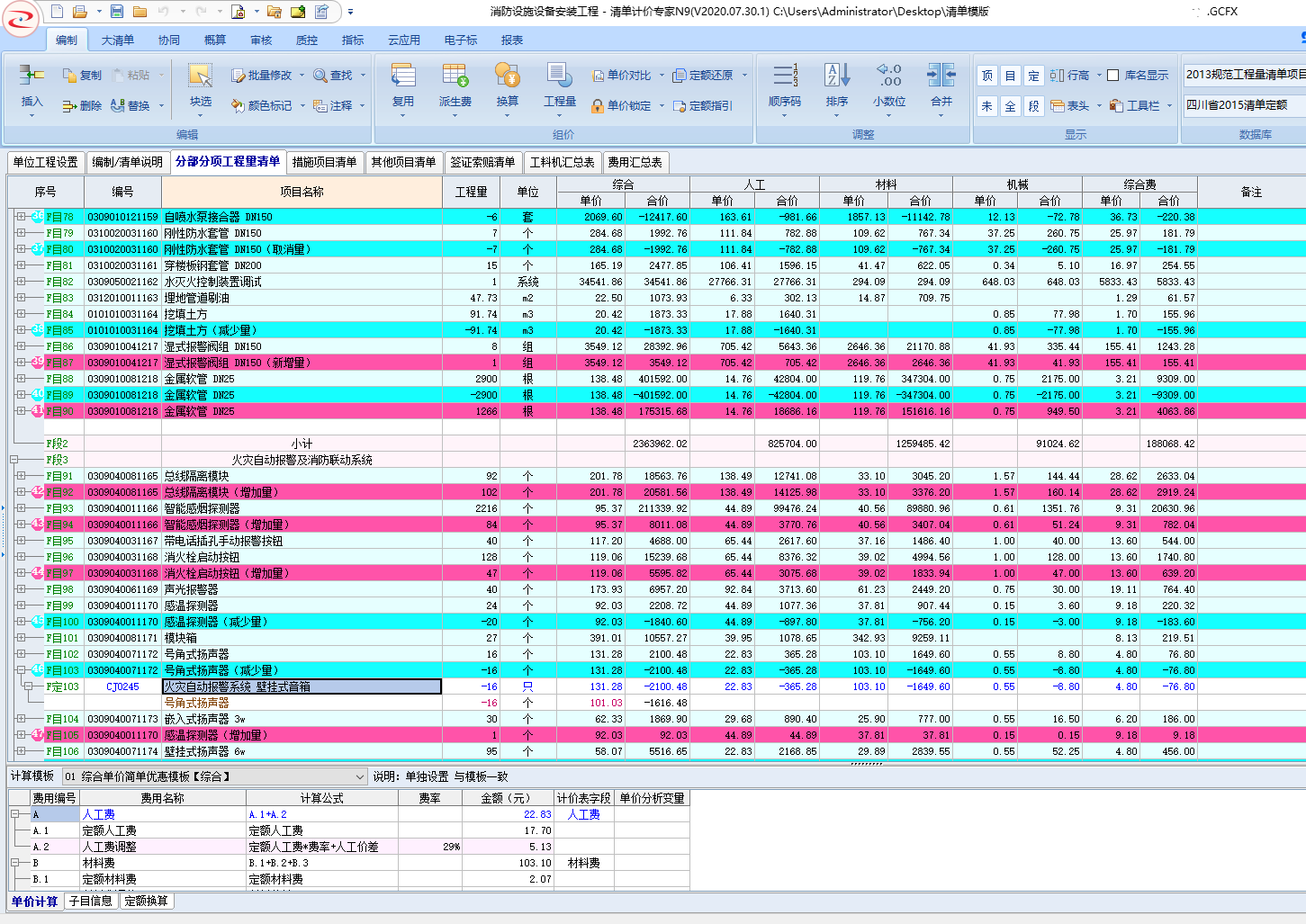Select the 块选 block selection tool

click(x=201, y=87)
